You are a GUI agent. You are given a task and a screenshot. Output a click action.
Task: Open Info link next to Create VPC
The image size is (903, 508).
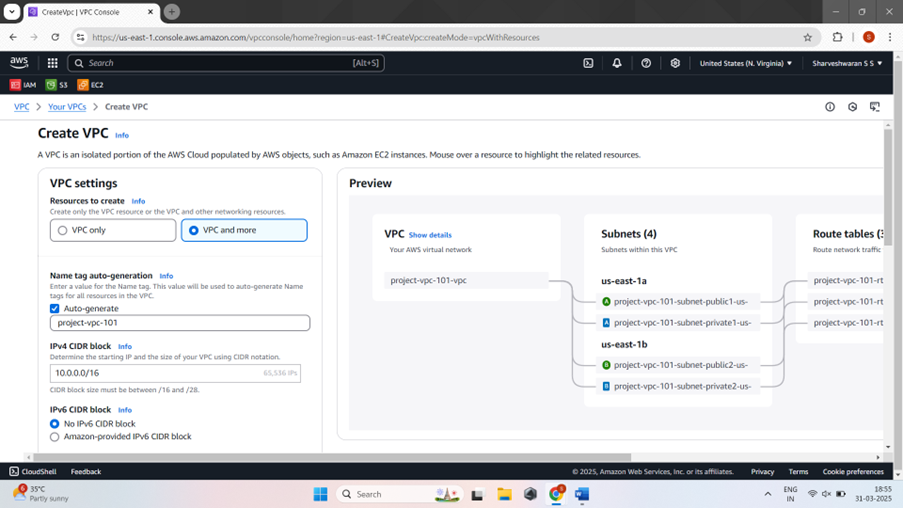tap(122, 135)
